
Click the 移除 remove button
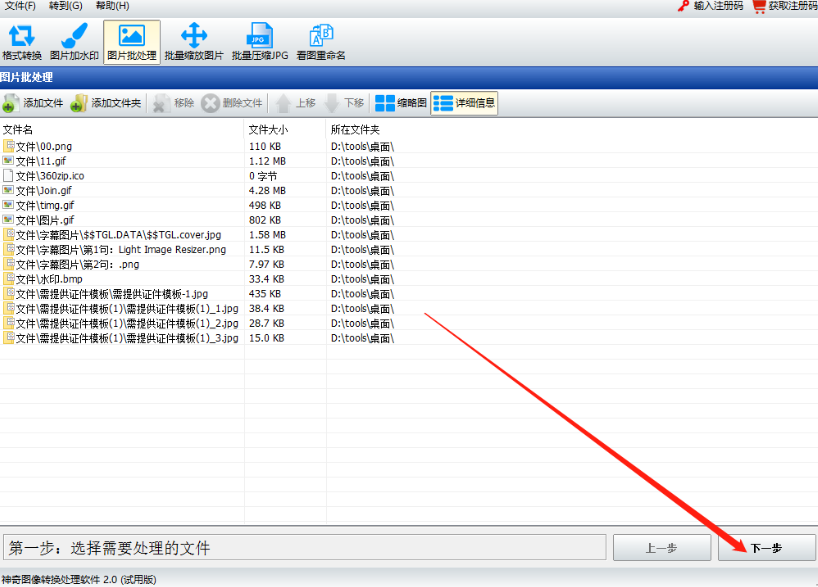174,103
